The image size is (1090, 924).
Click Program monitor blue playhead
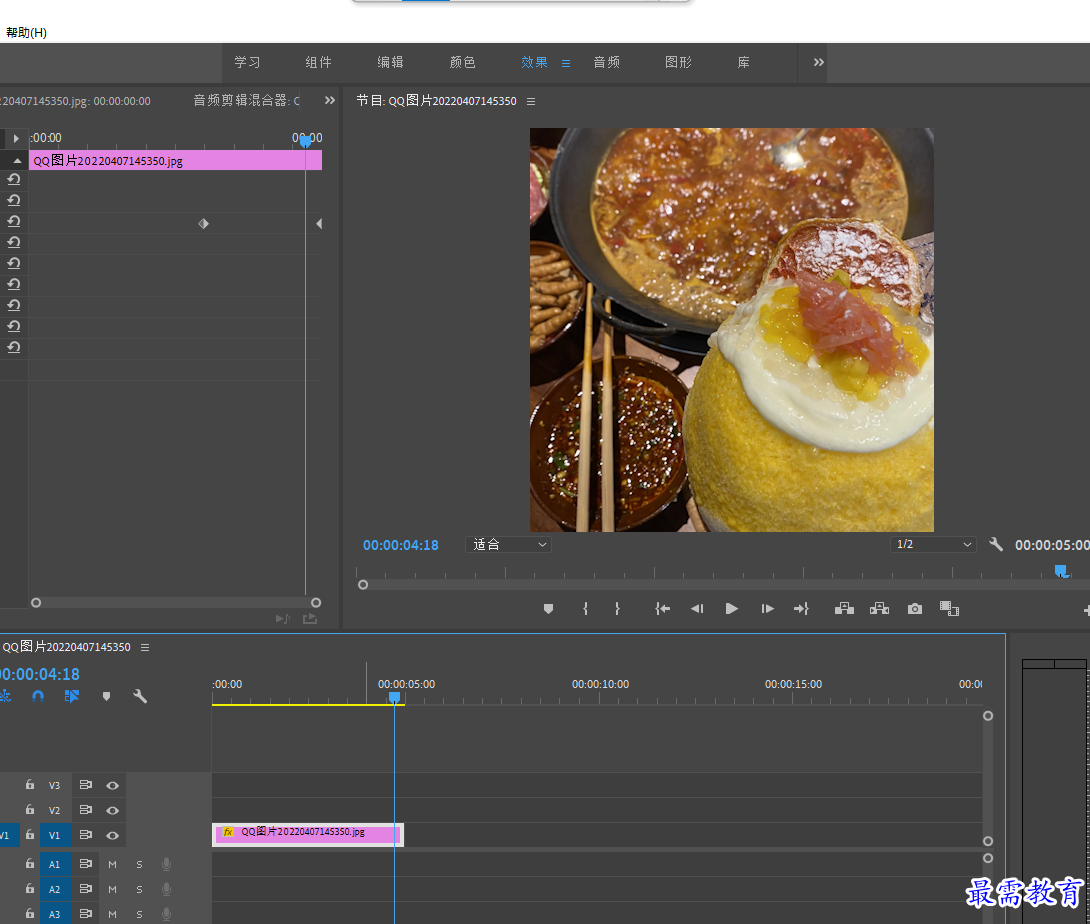[x=1061, y=571]
